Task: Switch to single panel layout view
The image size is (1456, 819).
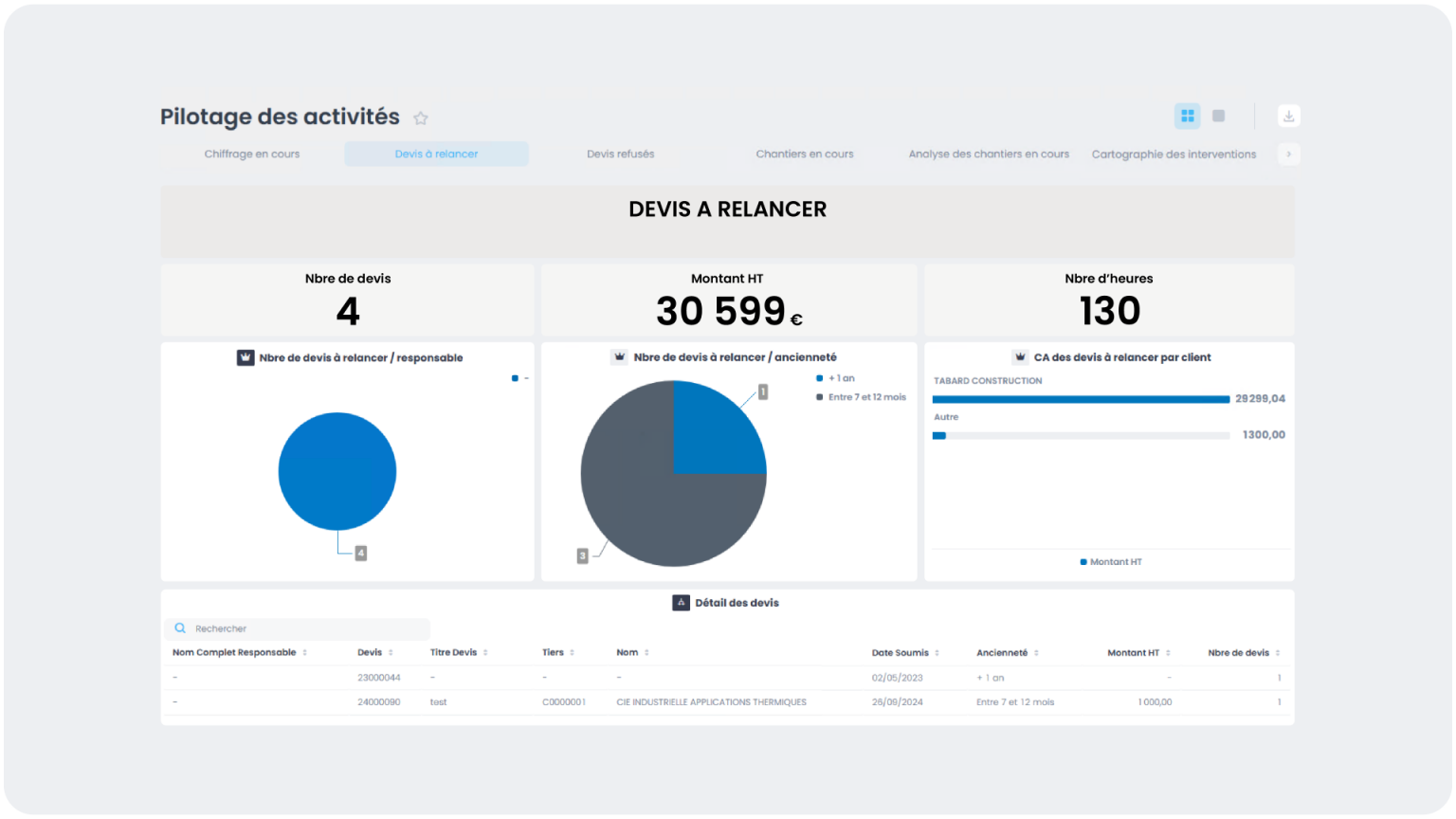Action: tap(1219, 116)
